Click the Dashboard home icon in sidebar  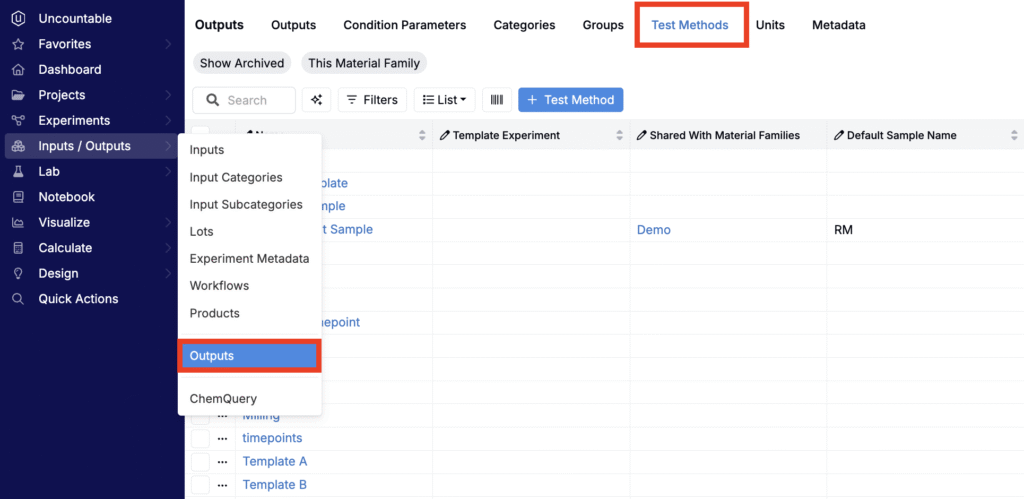pos(17,70)
